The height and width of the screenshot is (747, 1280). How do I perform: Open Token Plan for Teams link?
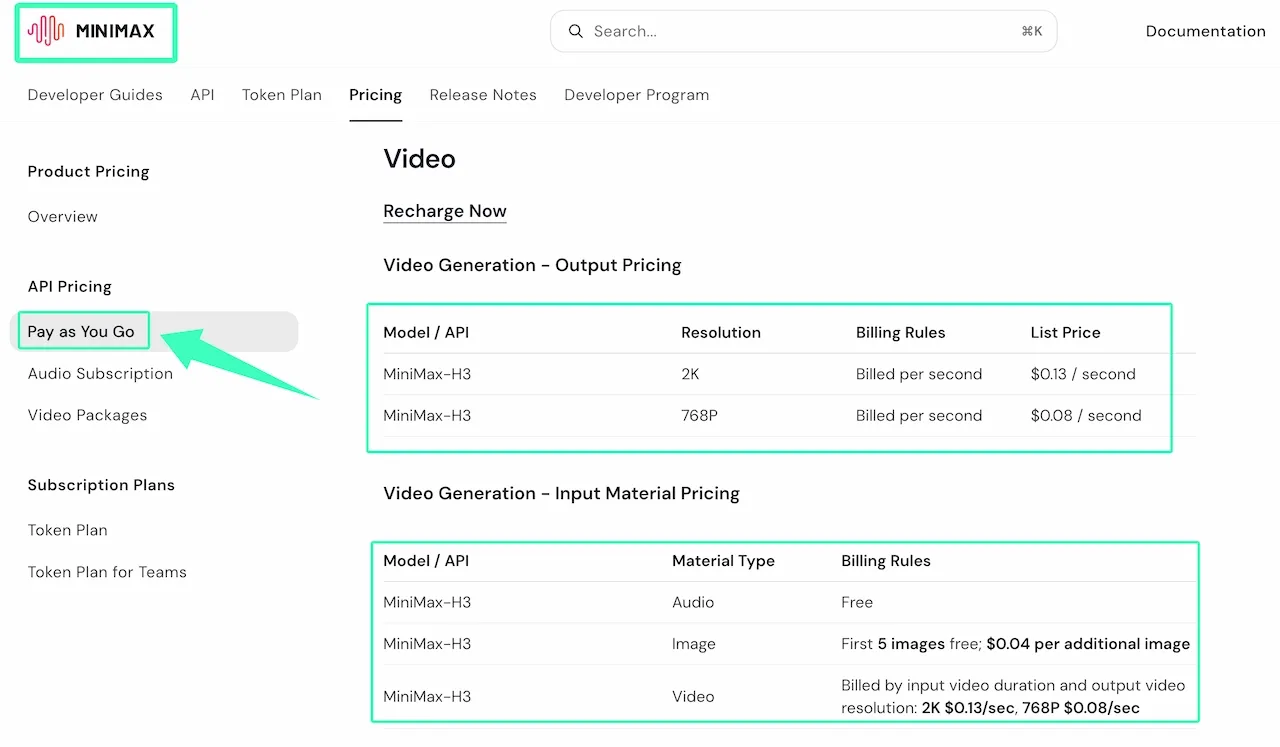click(107, 572)
